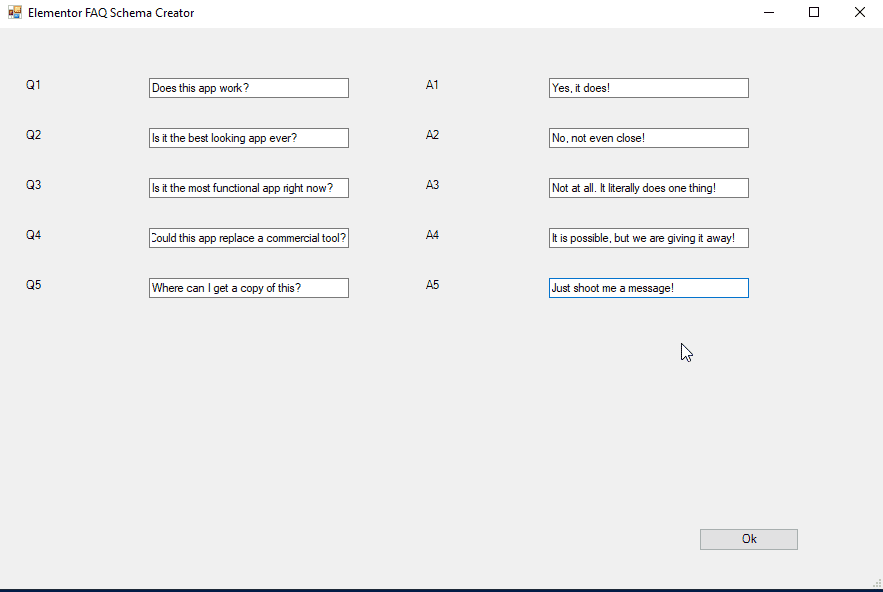This screenshot has height=592, width=883.
Task: Click the Q1 label
Action: point(33,85)
